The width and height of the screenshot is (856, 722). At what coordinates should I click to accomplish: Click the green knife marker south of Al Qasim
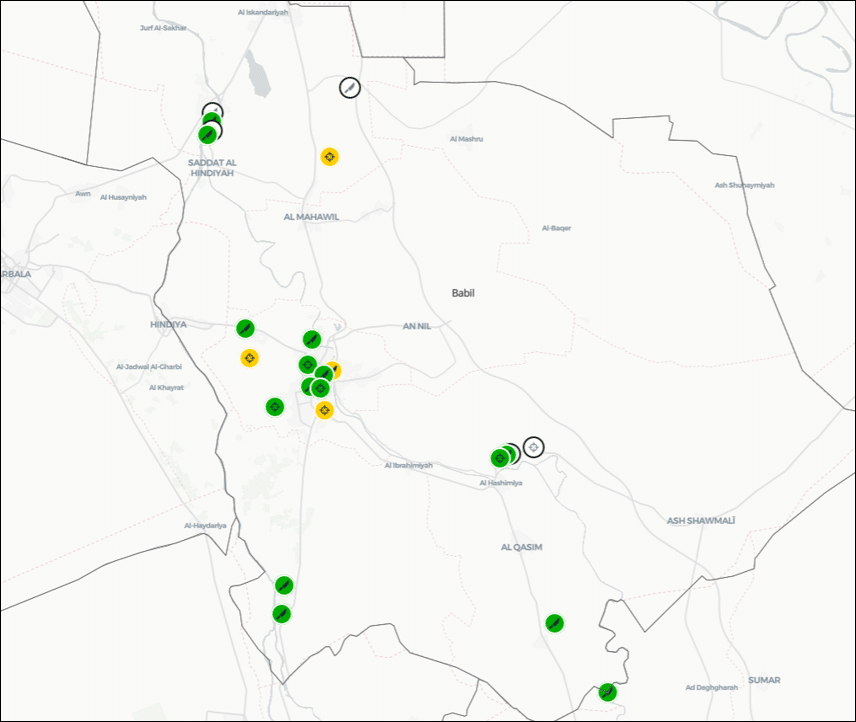point(553,623)
